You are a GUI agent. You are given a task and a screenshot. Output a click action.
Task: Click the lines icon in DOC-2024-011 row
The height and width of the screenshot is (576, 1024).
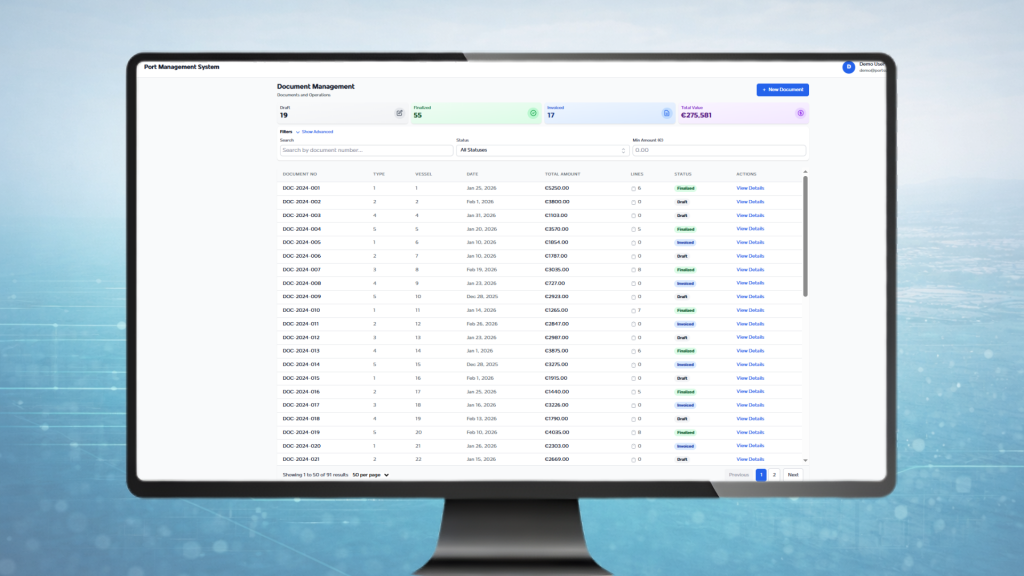tap(633, 325)
